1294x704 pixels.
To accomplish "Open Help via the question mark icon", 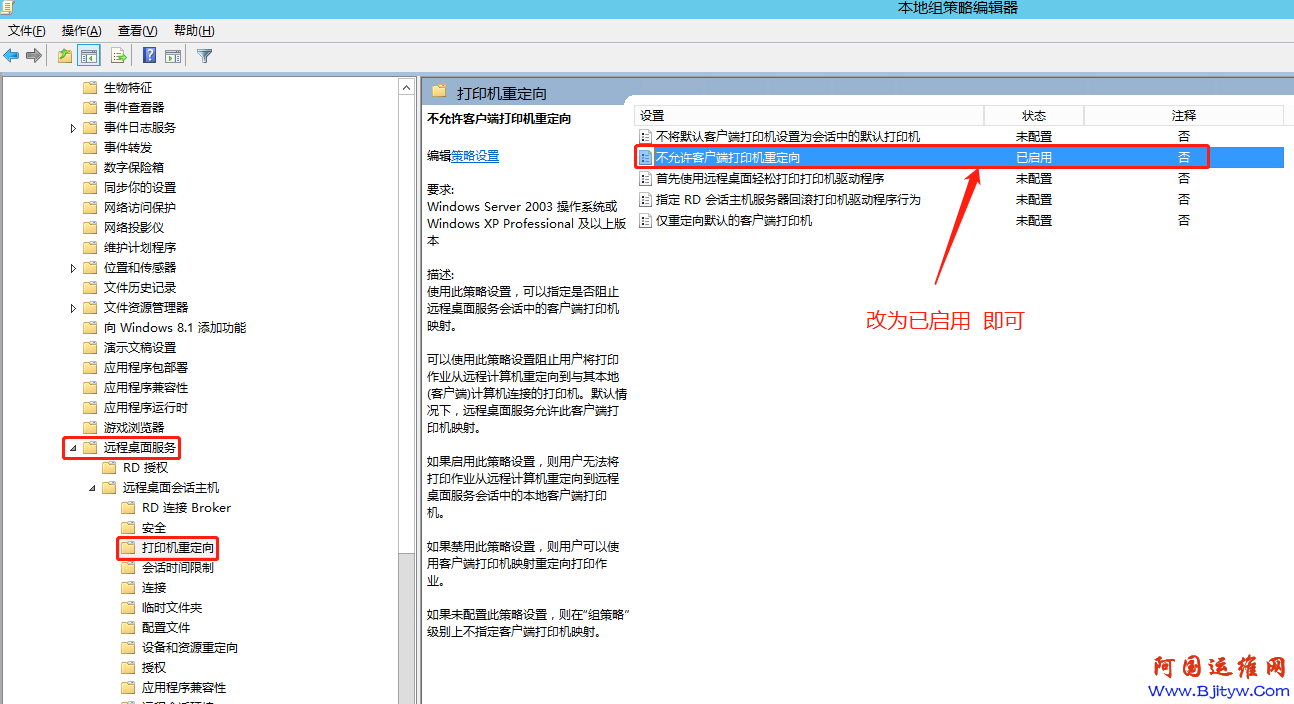I will [149, 56].
